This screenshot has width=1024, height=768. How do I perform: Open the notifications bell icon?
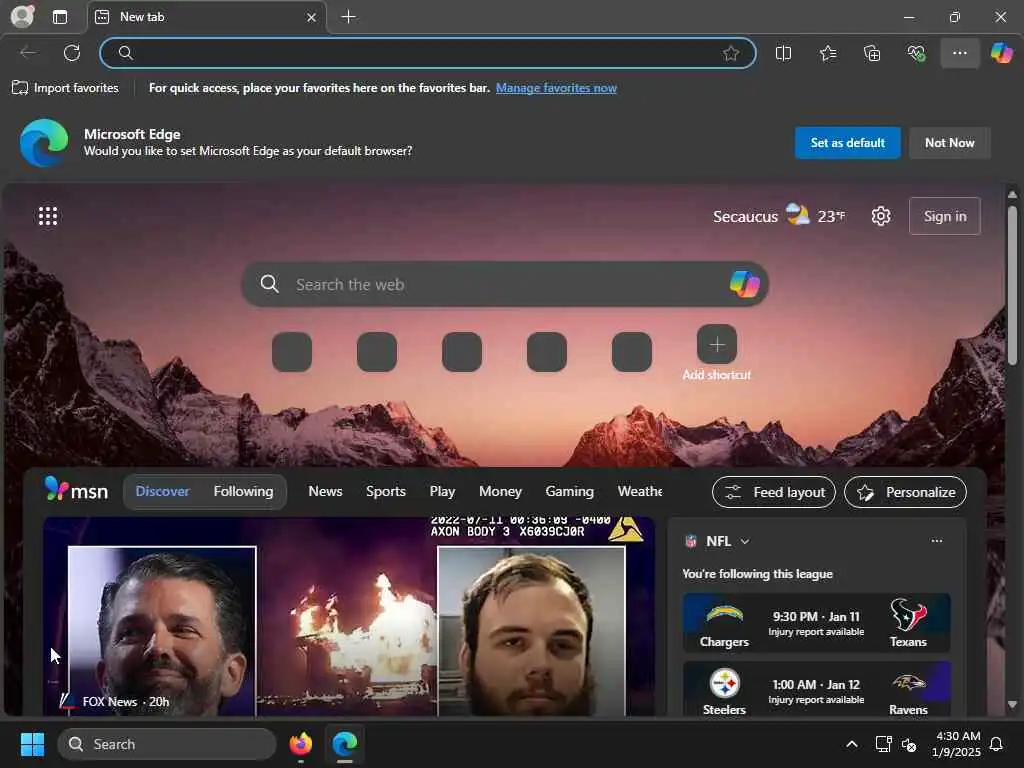pos(996,744)
